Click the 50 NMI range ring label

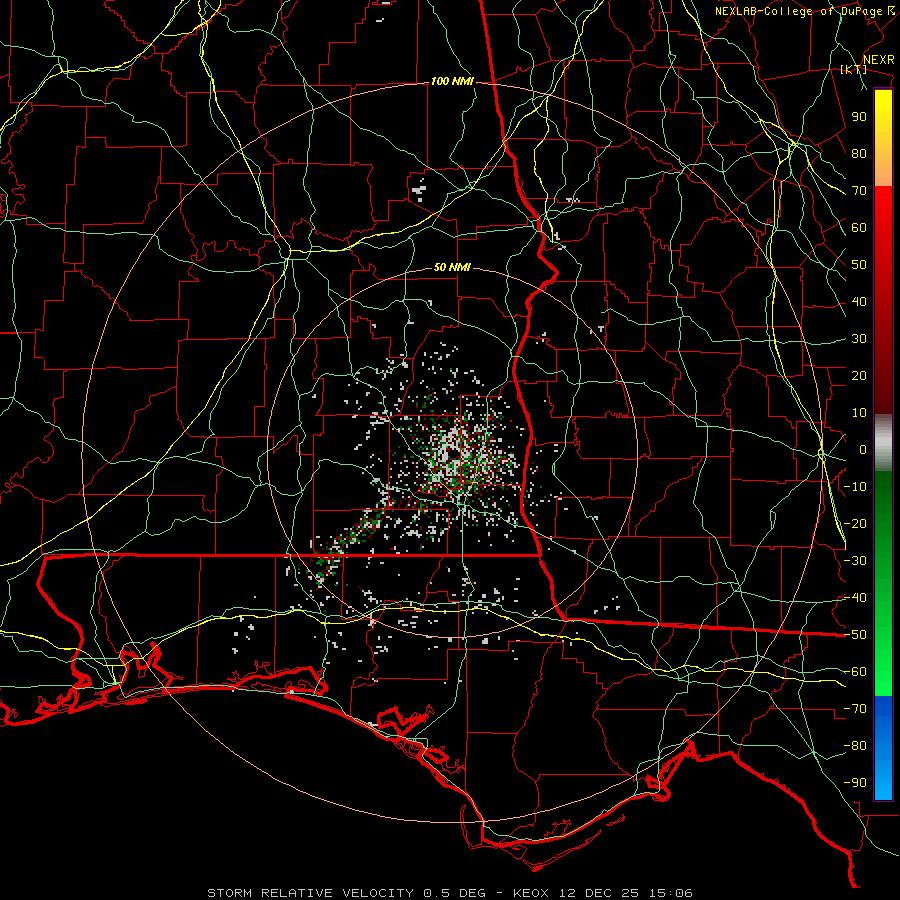(452, 267)
